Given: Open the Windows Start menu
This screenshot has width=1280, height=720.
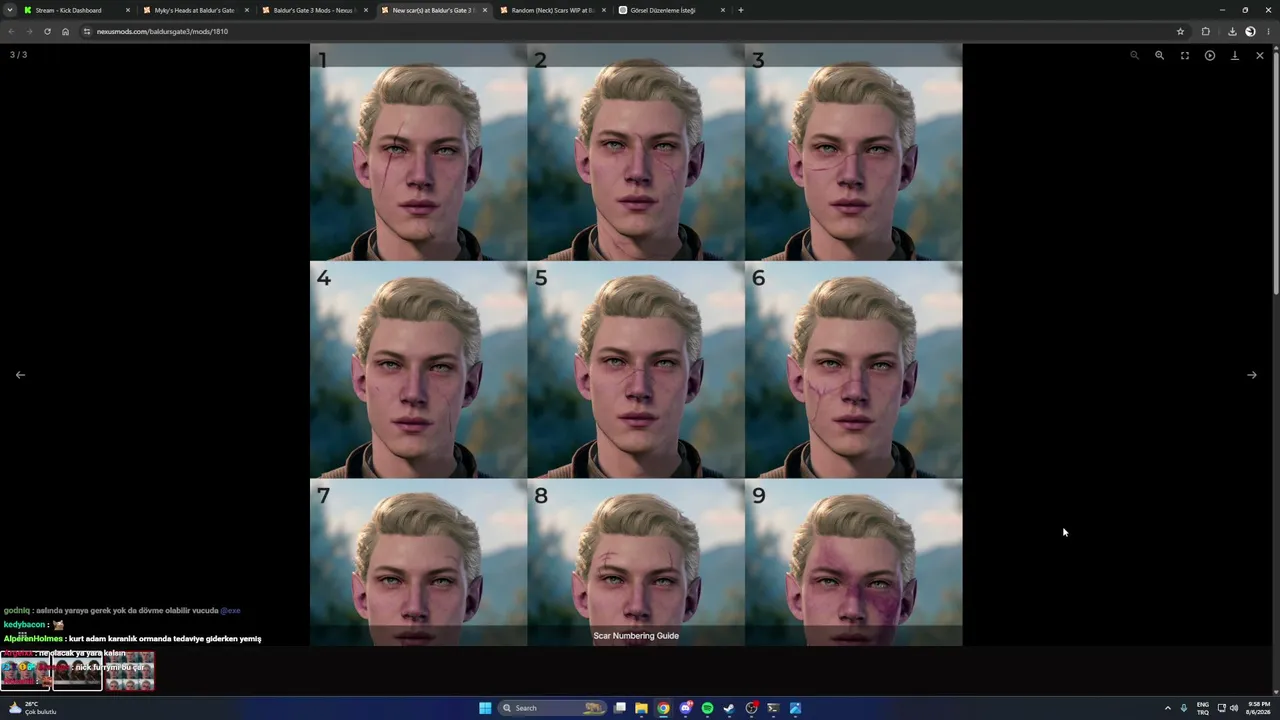Looking at the screenshot, I should (x=485, y=708).
